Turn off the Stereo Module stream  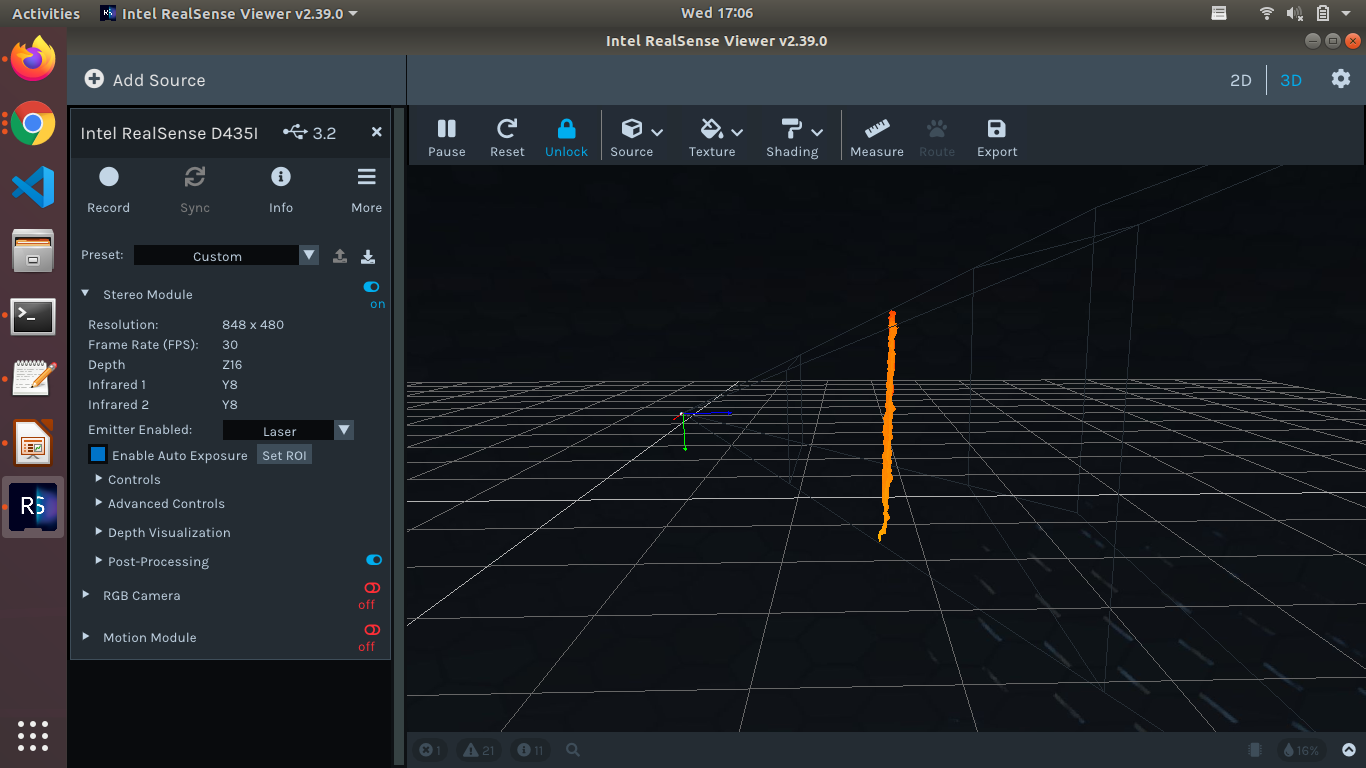point(371,287)
